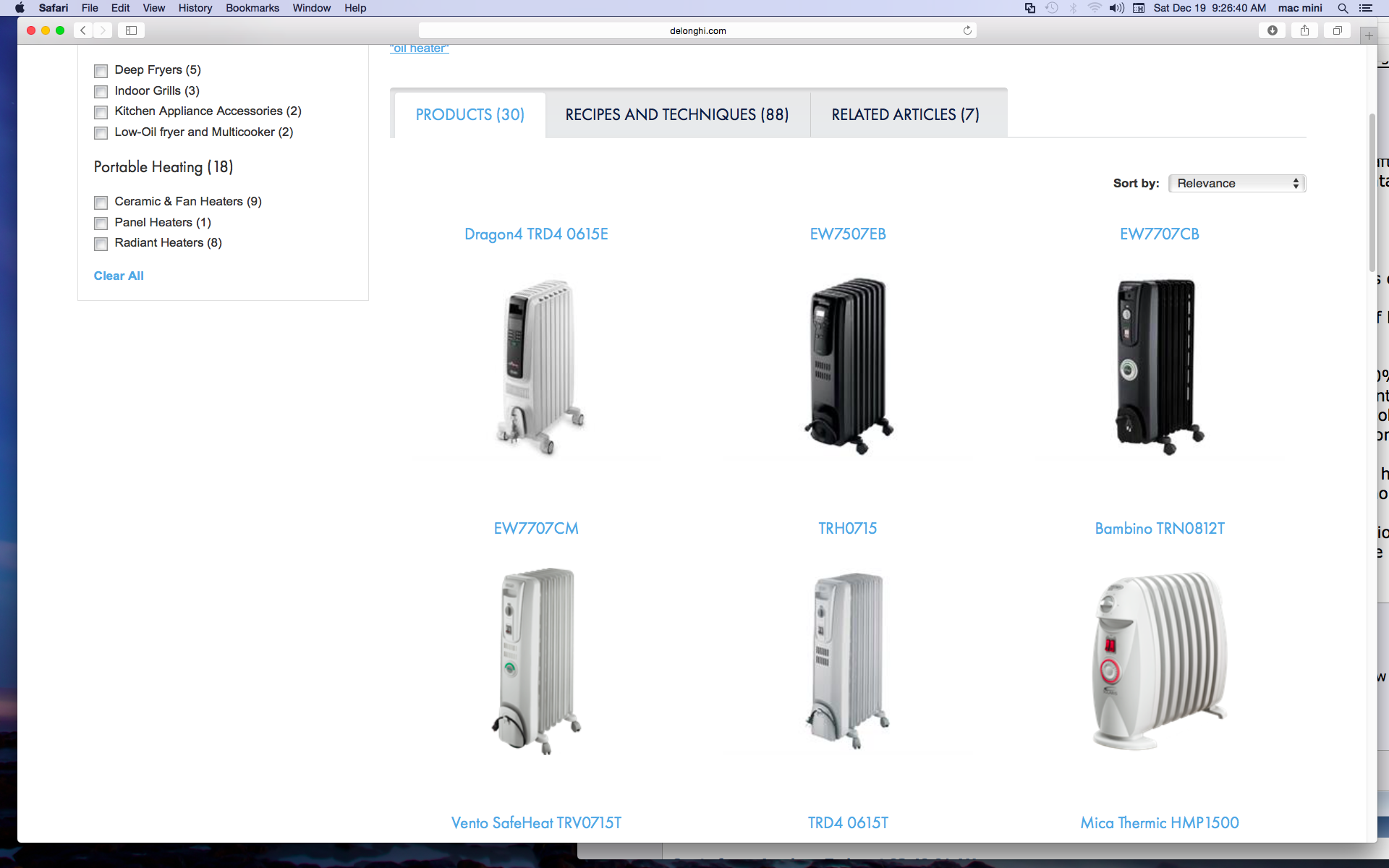Open Time Machine icon in menu bar
Image resolution: width=1389 pixels, height=868 pixels.
(x=1052, y=8)
